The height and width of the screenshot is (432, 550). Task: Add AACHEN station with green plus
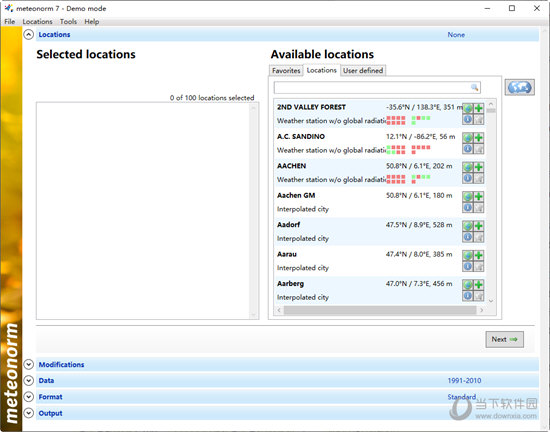[479, 167]
